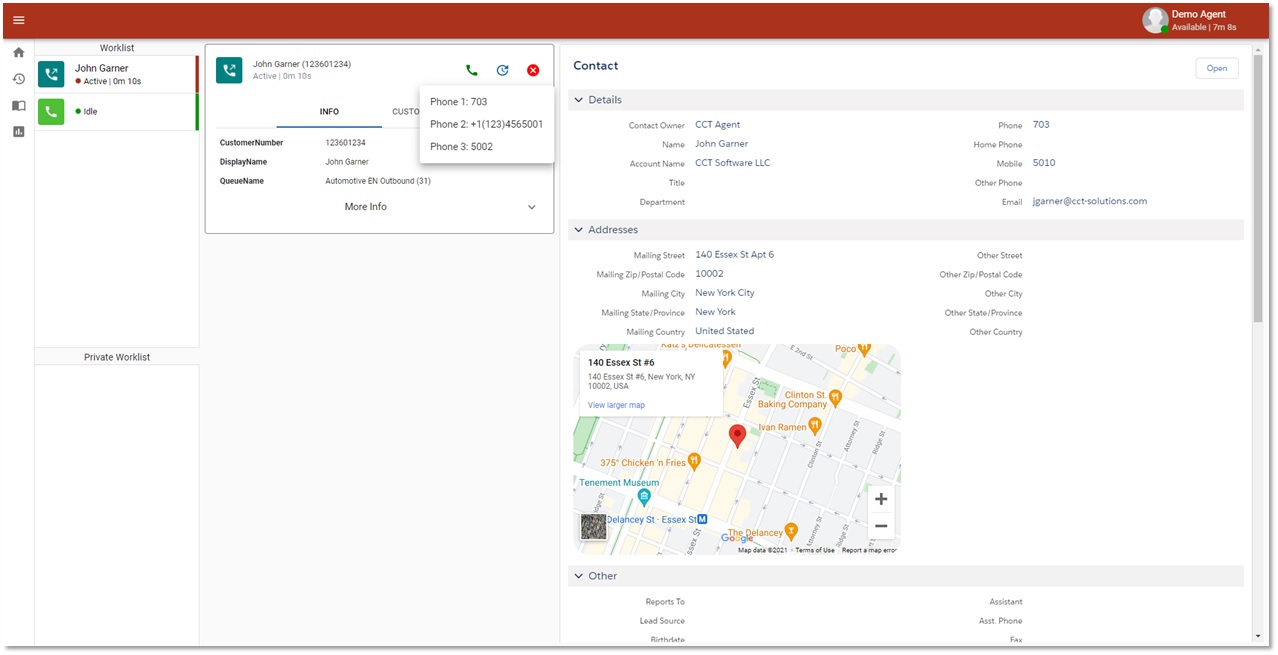Click CustomerNumber value 123601234
The height and width of the screenshot is (655, 1278).
pos(345,143)
